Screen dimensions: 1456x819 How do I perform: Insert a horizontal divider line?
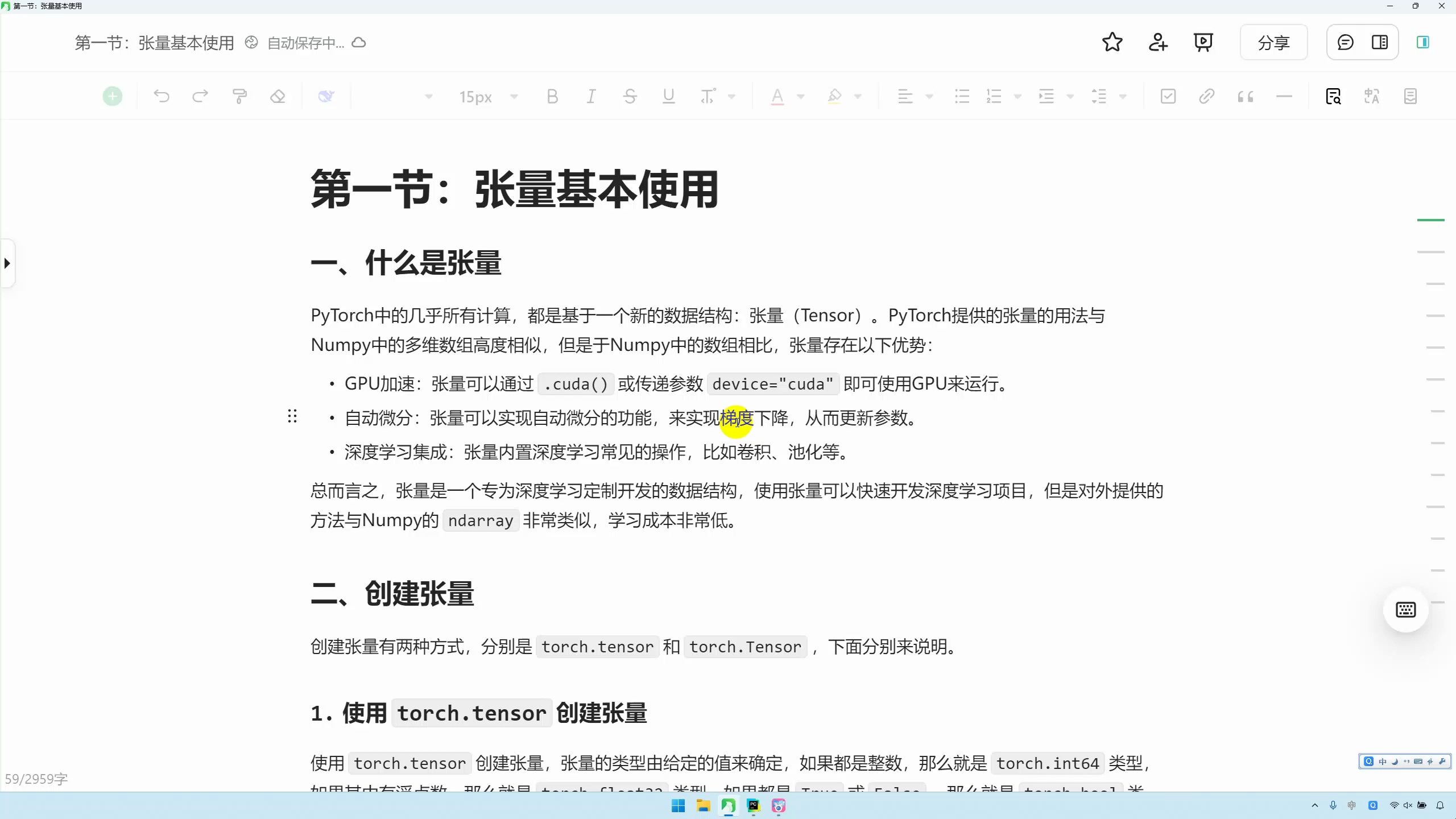1284,96
